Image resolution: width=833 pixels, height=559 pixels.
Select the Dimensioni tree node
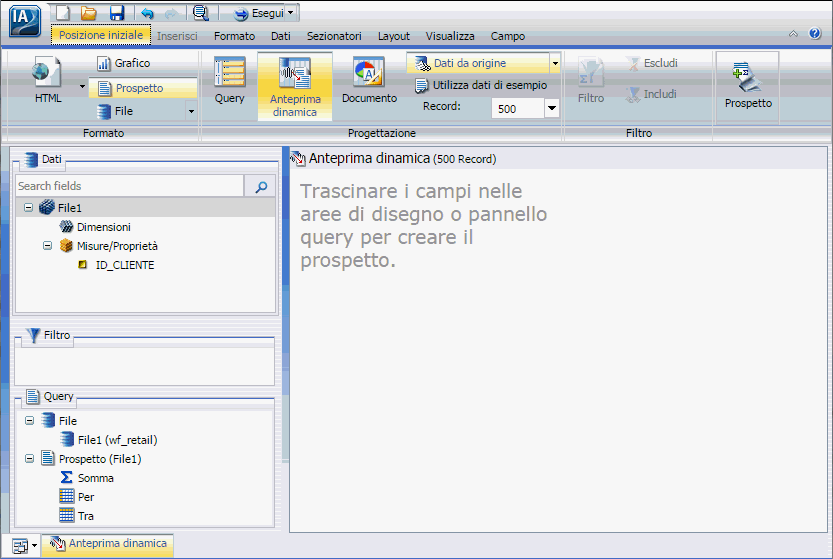coord(104,227)
